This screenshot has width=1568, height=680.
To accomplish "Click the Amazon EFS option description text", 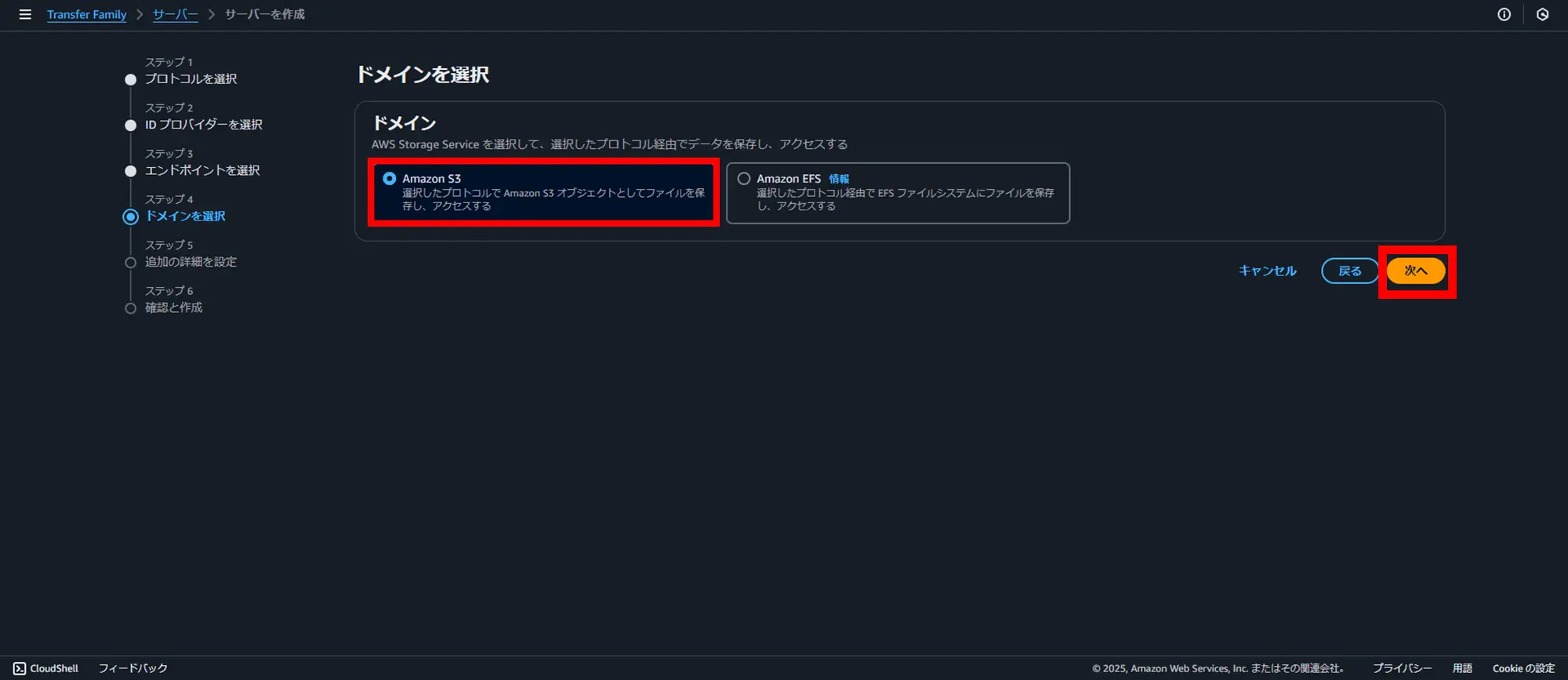I will point(905,199).
